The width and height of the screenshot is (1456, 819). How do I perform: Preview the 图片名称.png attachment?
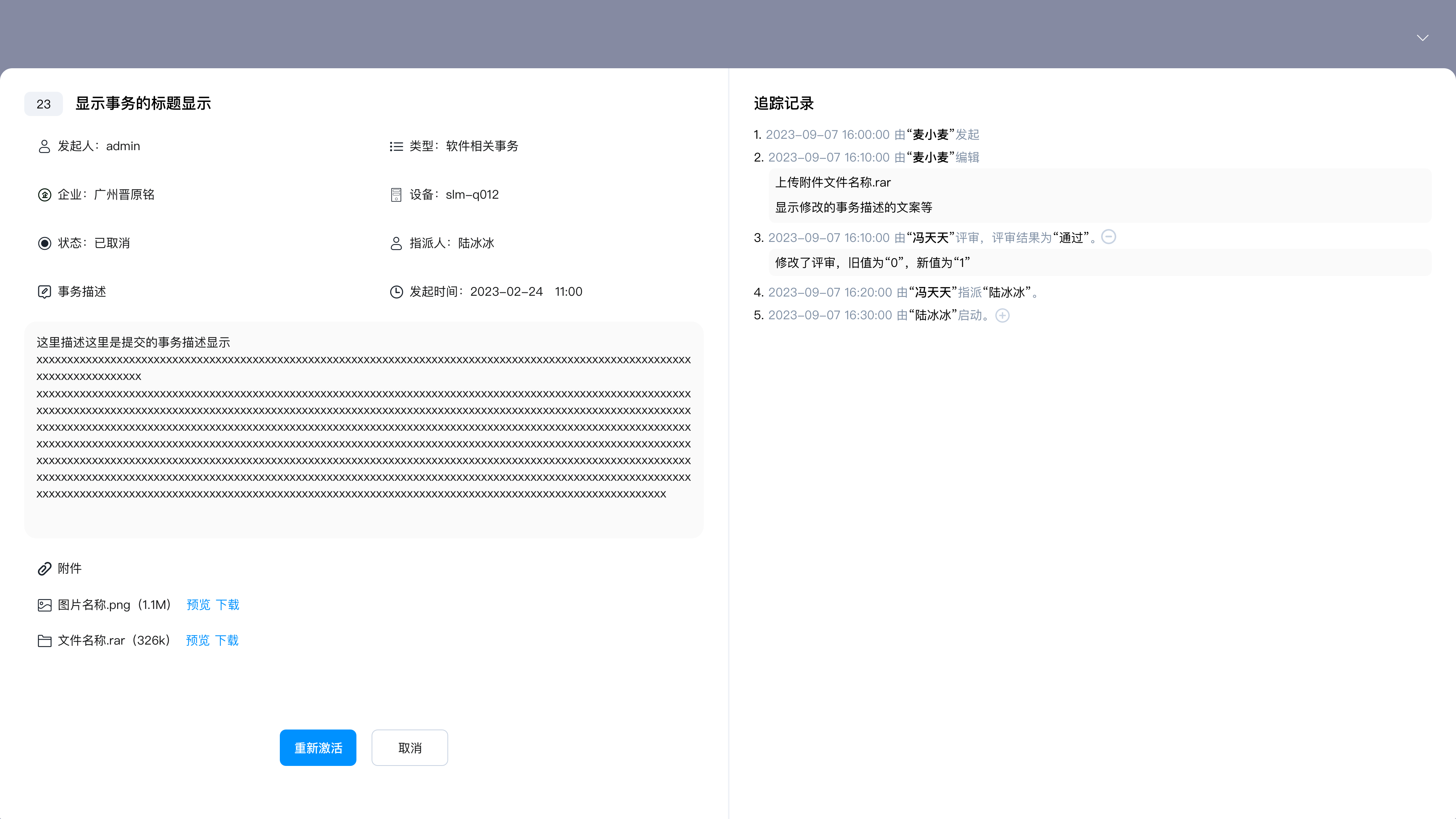pos(198,605)
